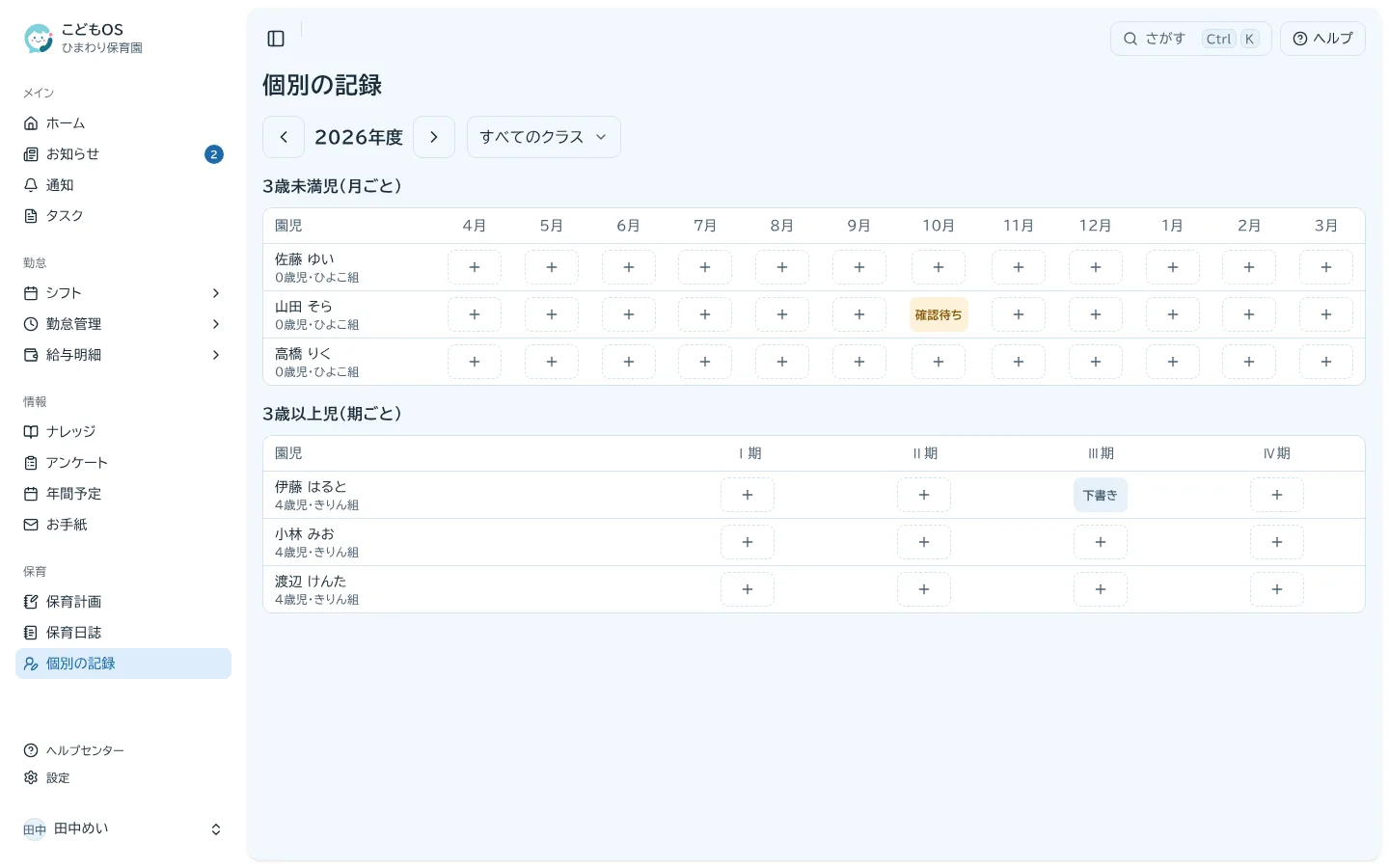Image resolution: width=1389 pixels, height=868 pixels.
Task: Open アンケート clipboard item
Action: point(123,463)
